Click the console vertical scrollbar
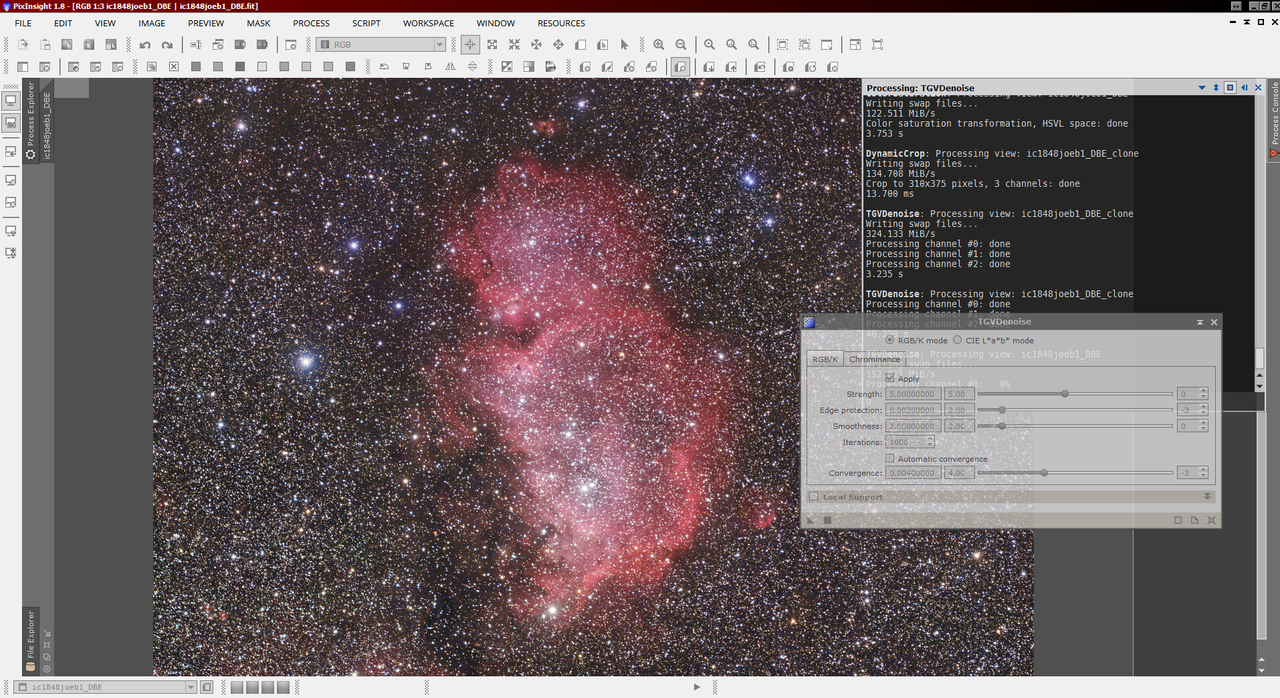Viewport: 1280px width, 698px height. tap(1260, 357)
